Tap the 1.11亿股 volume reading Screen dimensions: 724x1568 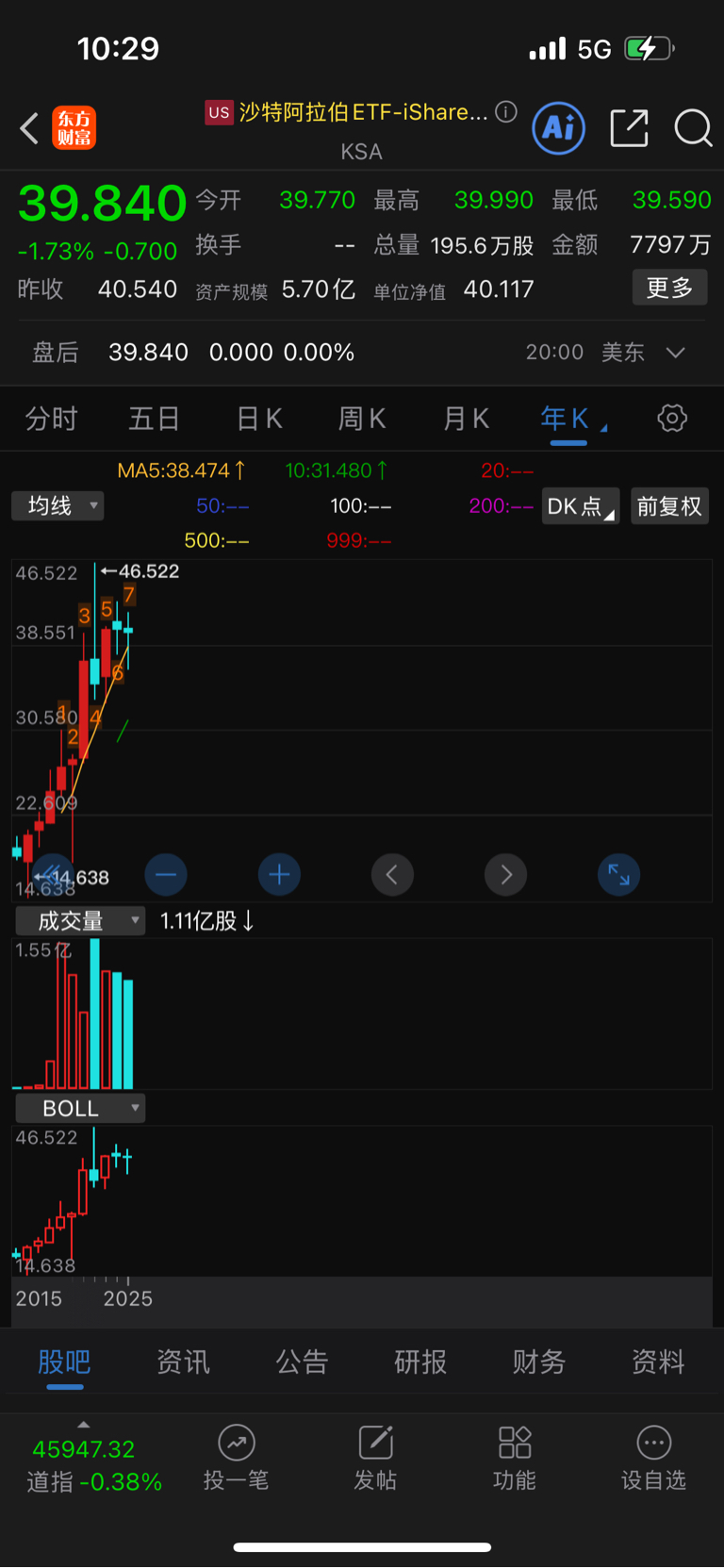[206, 920]
